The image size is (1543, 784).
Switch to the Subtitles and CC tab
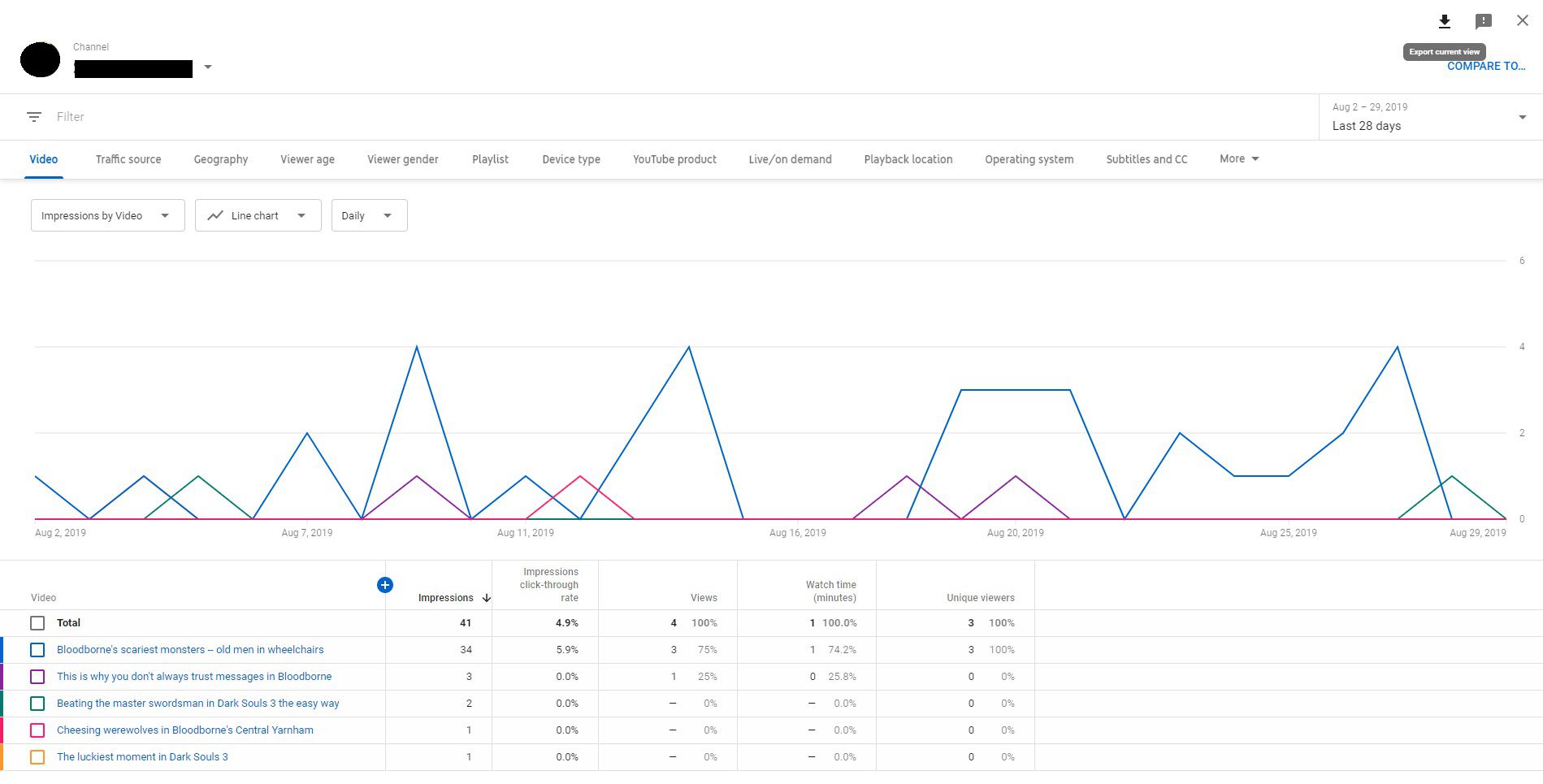pyautogui.click(x=1147, y=159)
